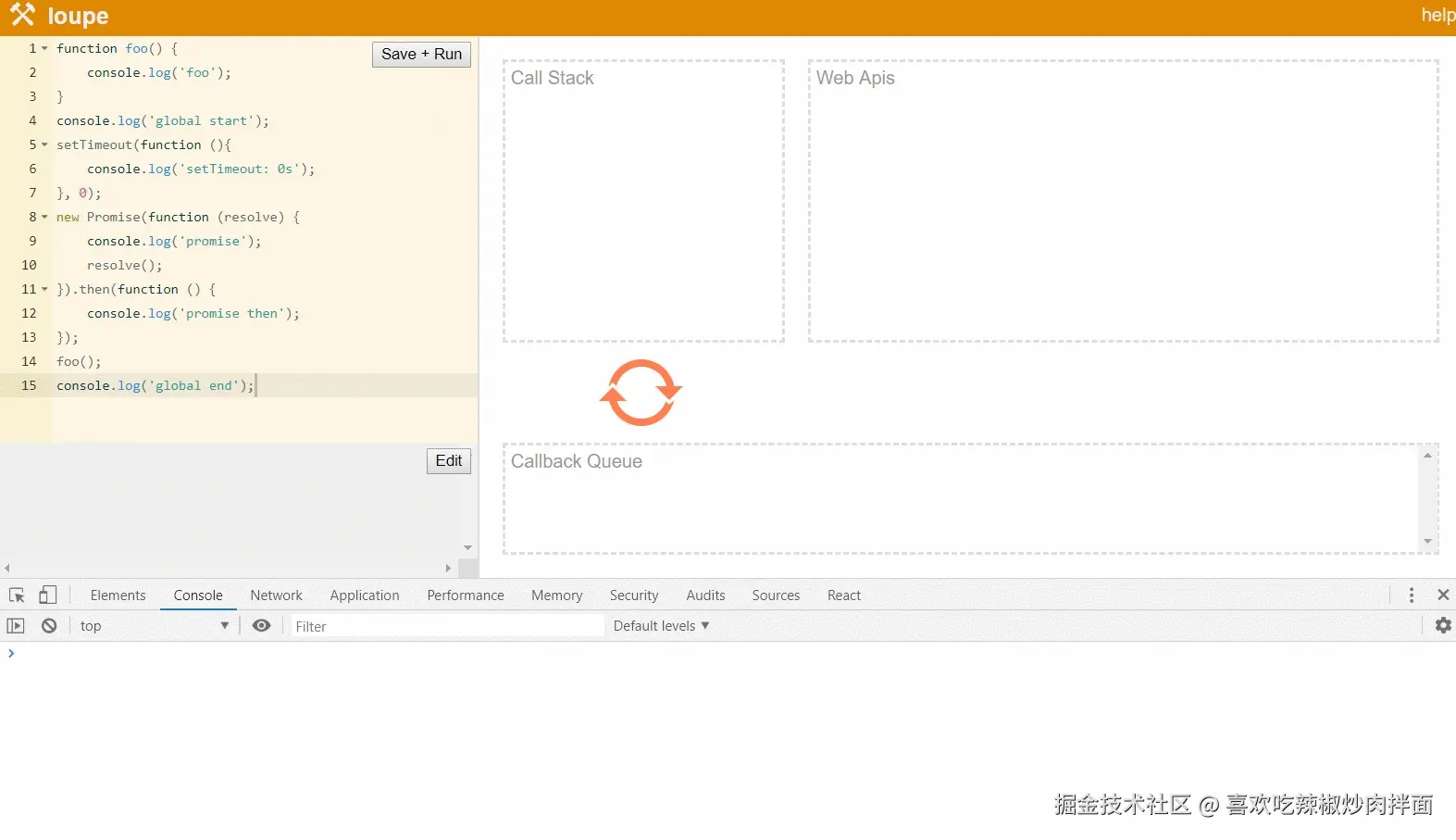Clear the console with the ban icon
Image resolution: width=1456 pixels, height=840 pixels.
[x=49, y=626]
